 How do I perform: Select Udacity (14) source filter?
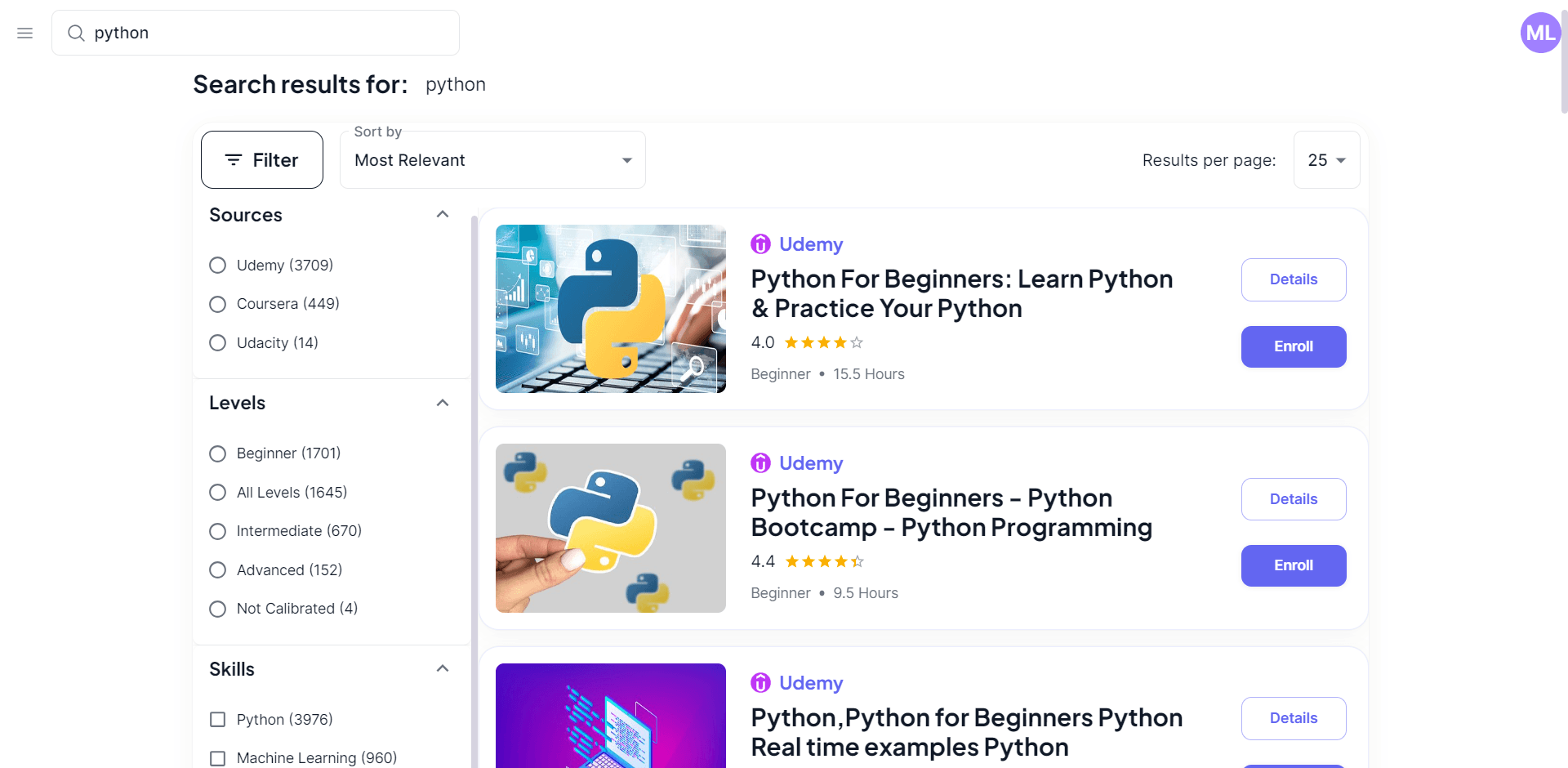[217, 343]
